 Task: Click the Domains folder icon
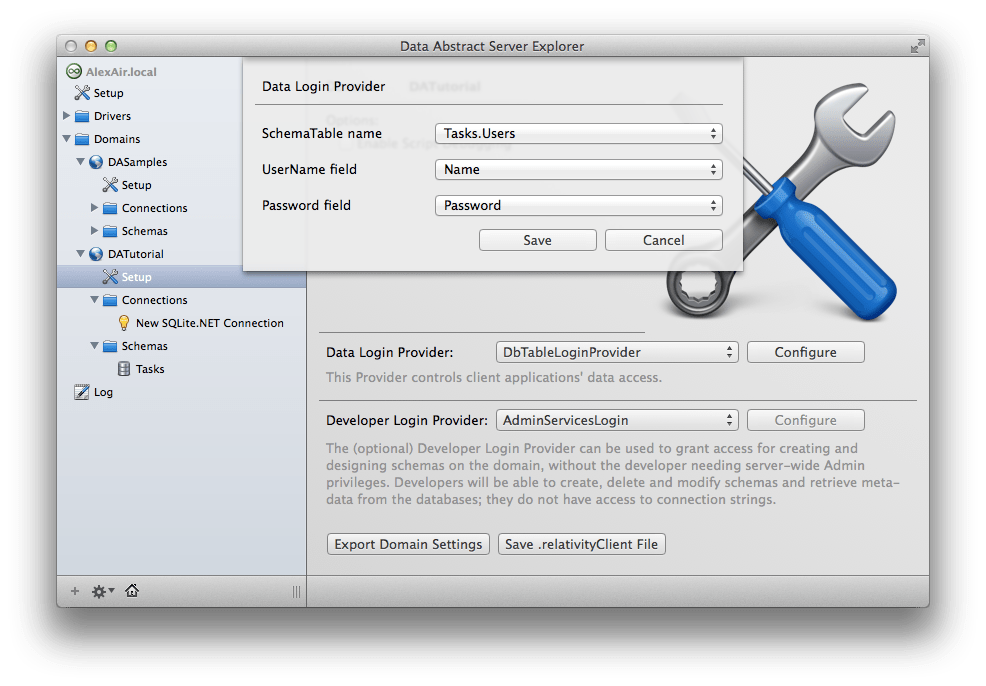82,139
